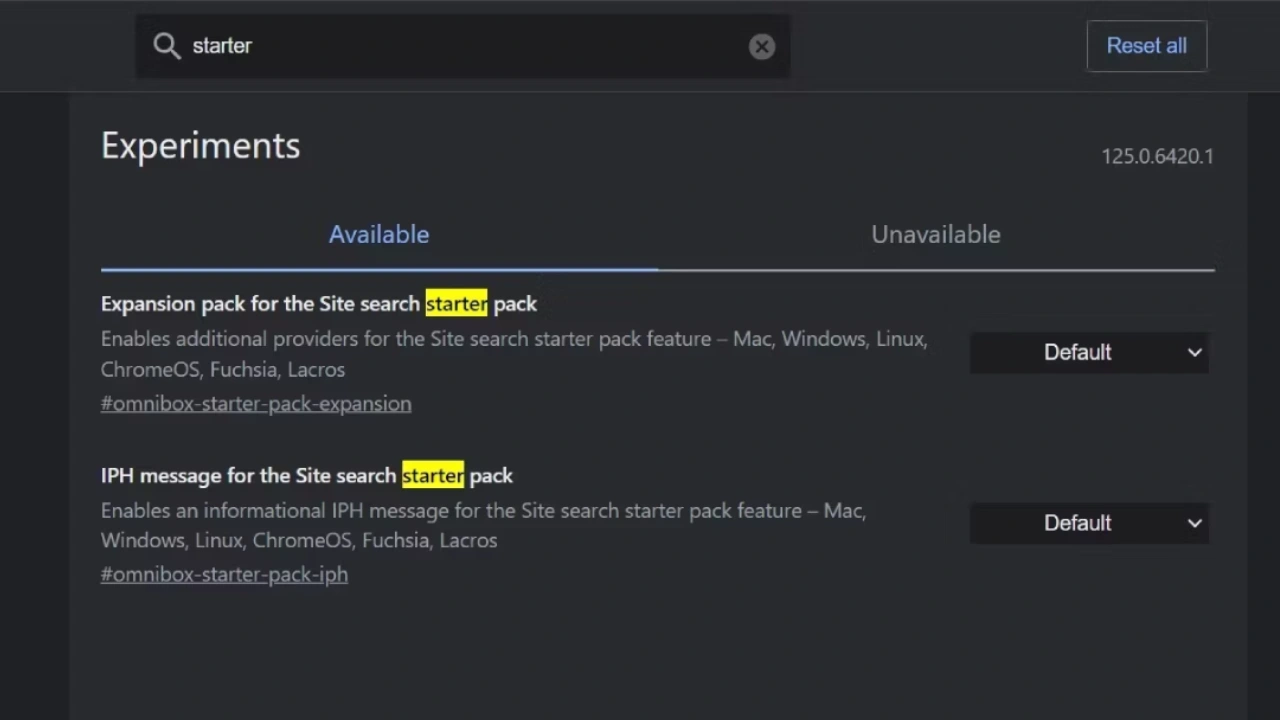This screenshot has height=720, width=1280.
Task: Click highlighted "starter" in Expansion pack title
Action: click(x=456, y=304)
